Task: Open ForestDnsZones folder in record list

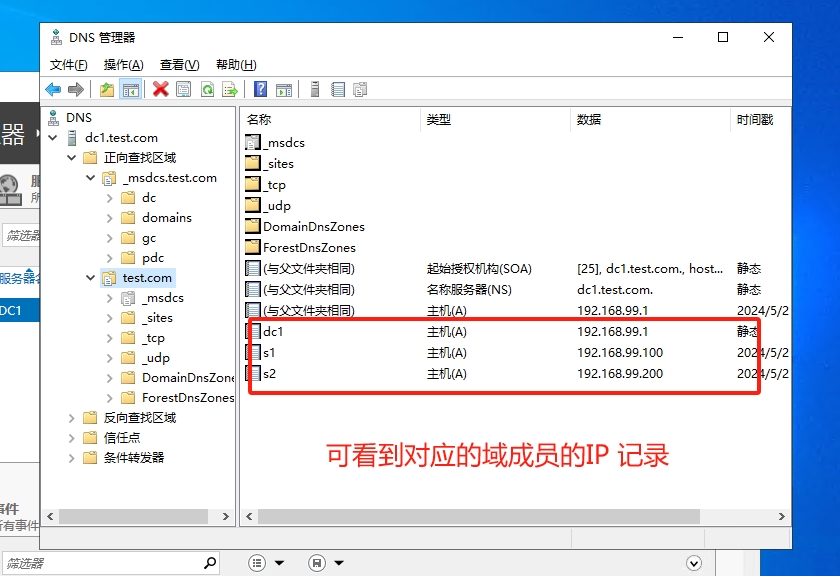Action: pos(301,248)
